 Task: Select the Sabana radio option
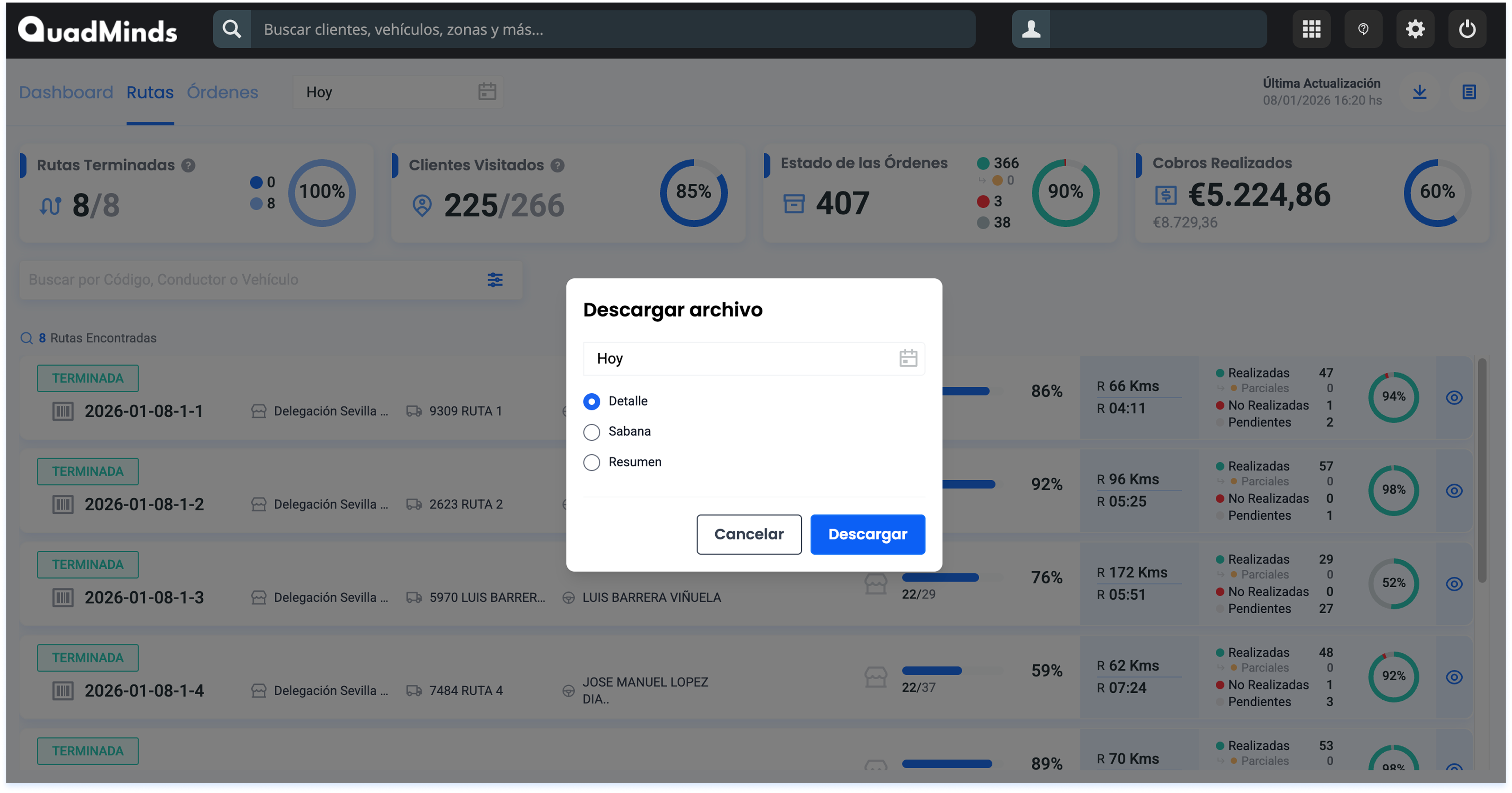(x=592, y=432)
